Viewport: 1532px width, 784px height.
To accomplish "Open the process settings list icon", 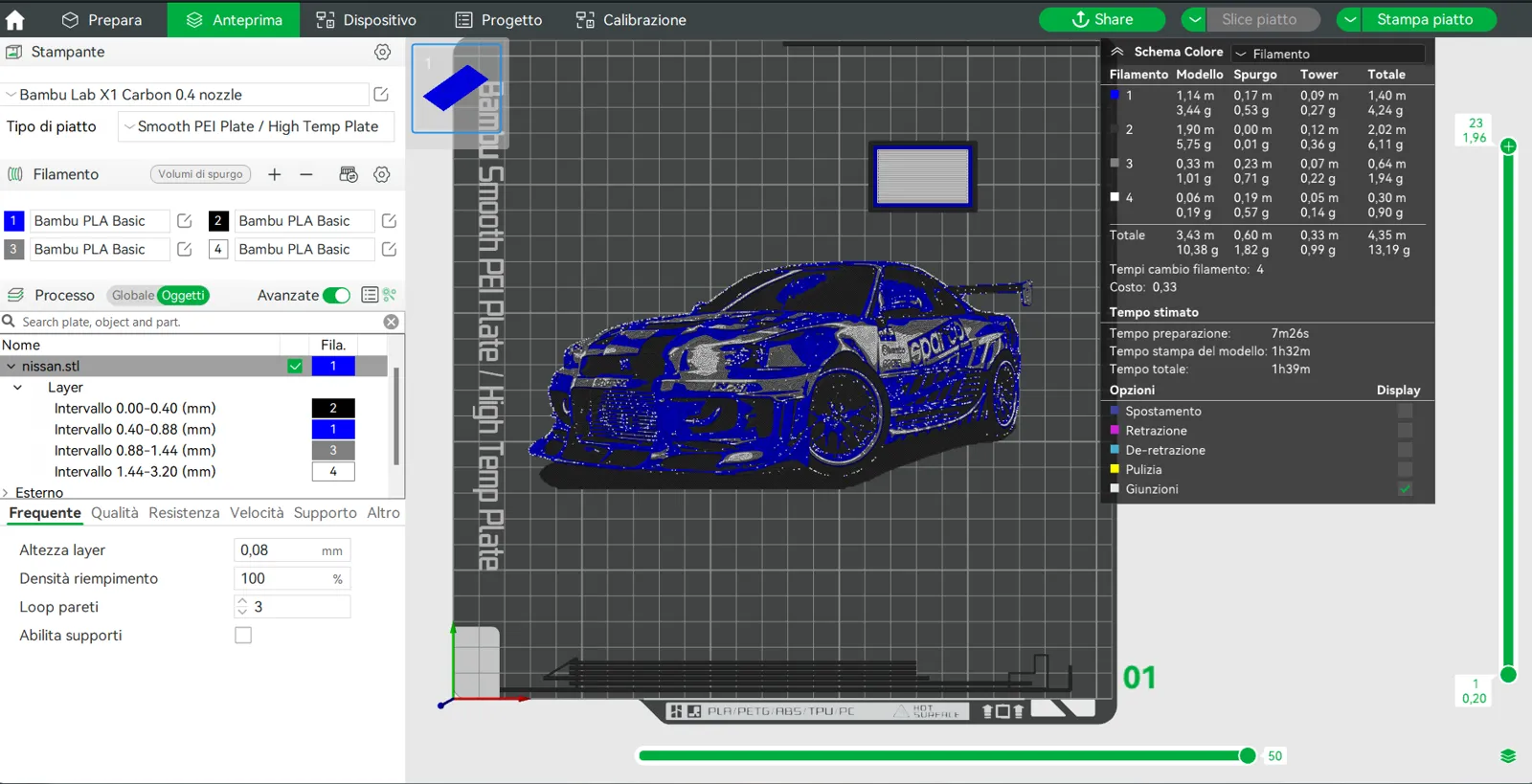I will click(x=370, y=295).
